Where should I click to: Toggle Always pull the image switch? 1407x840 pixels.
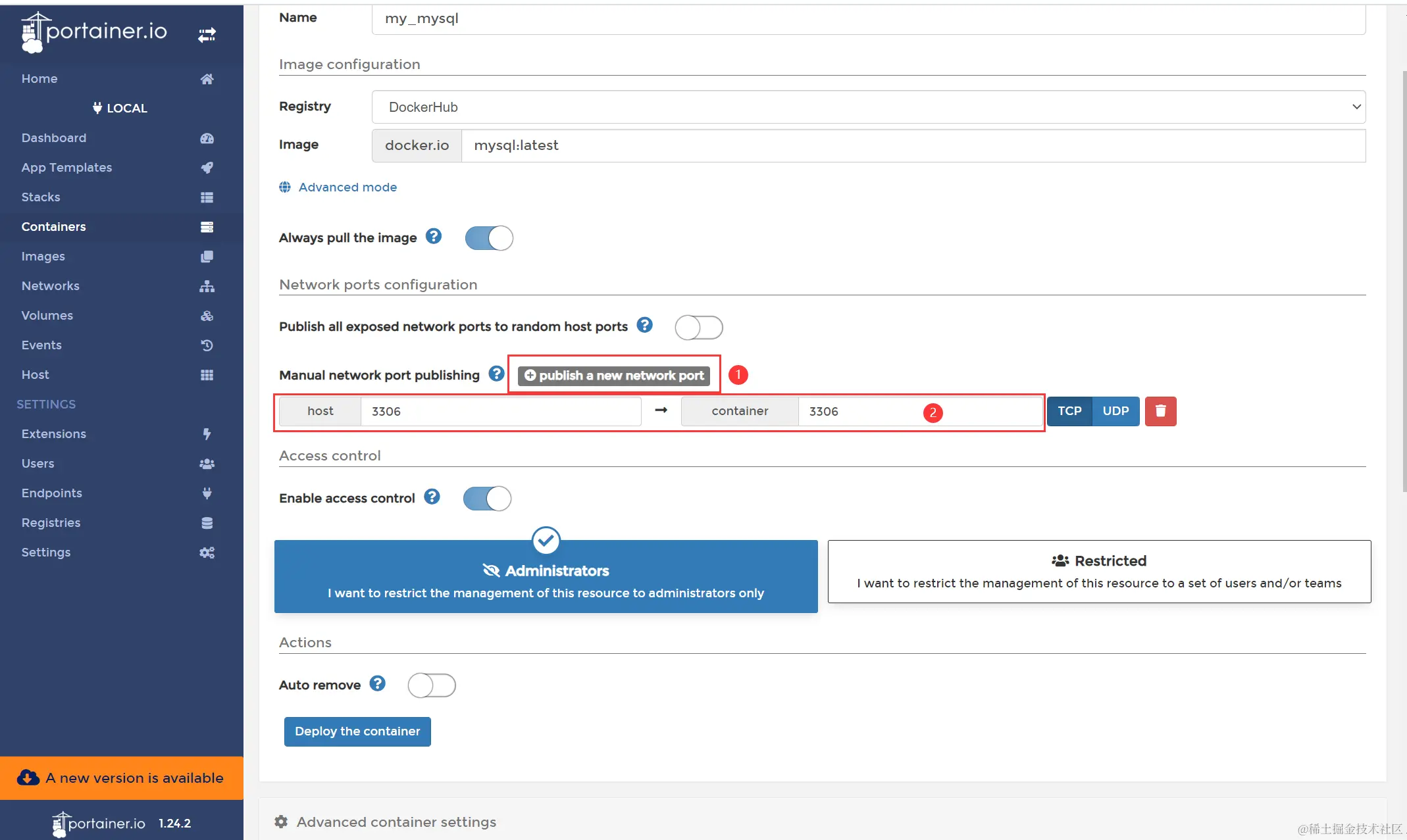click(488, 238)
